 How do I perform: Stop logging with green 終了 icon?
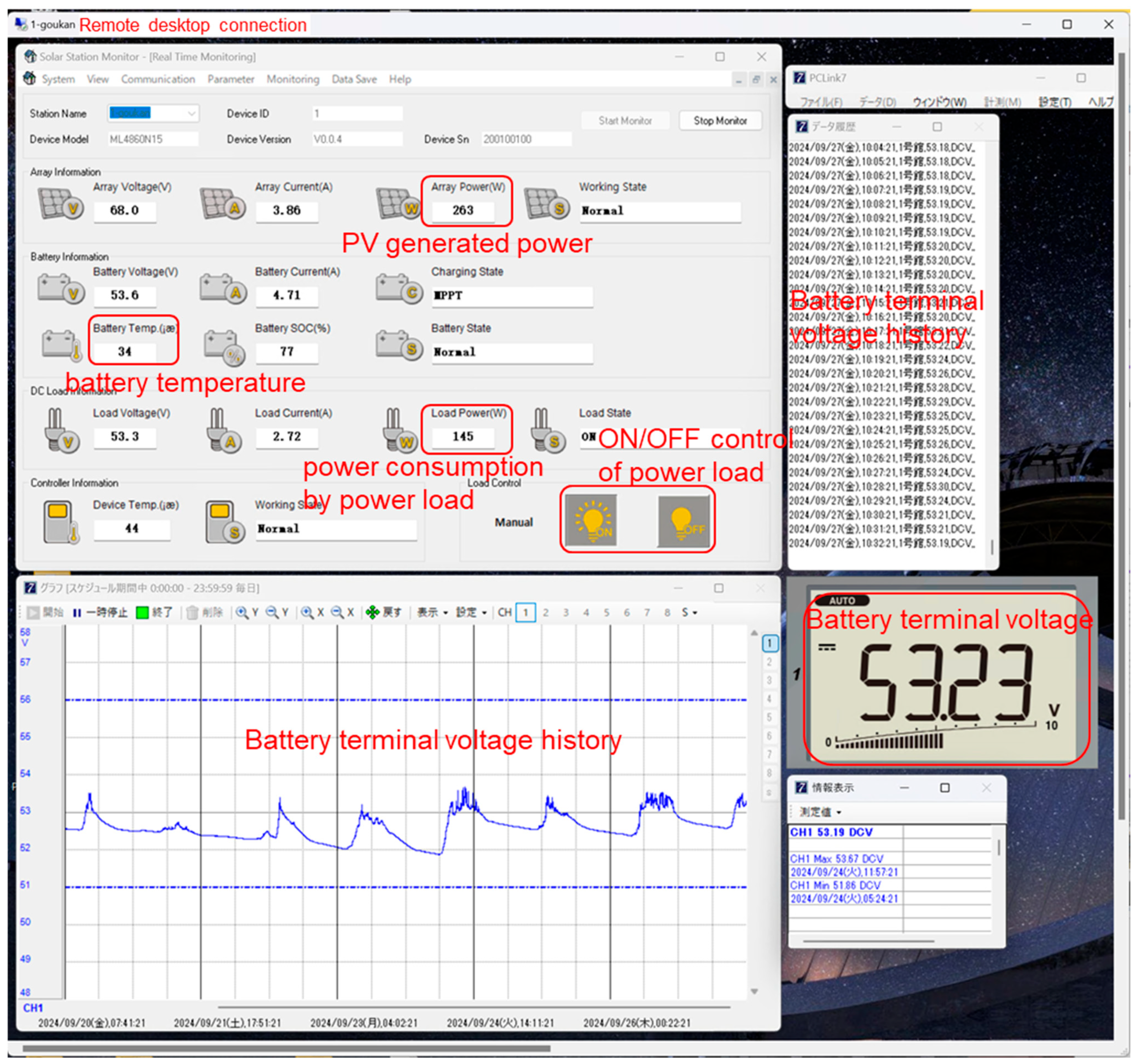(142, 613)
